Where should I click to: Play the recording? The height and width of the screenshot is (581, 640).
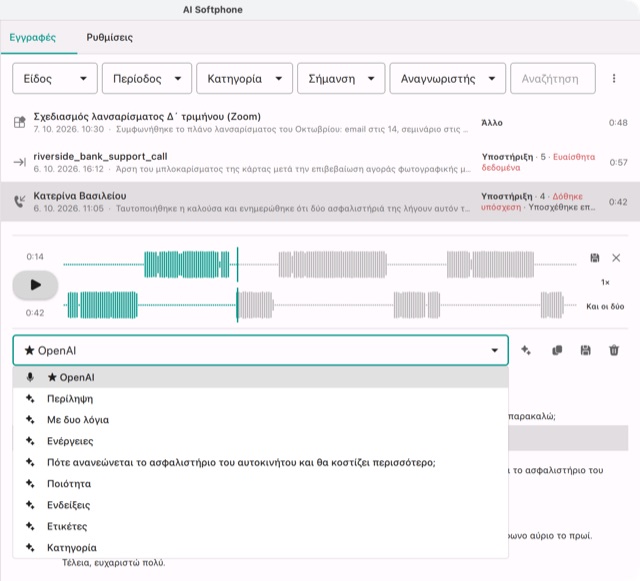(36, 285)
